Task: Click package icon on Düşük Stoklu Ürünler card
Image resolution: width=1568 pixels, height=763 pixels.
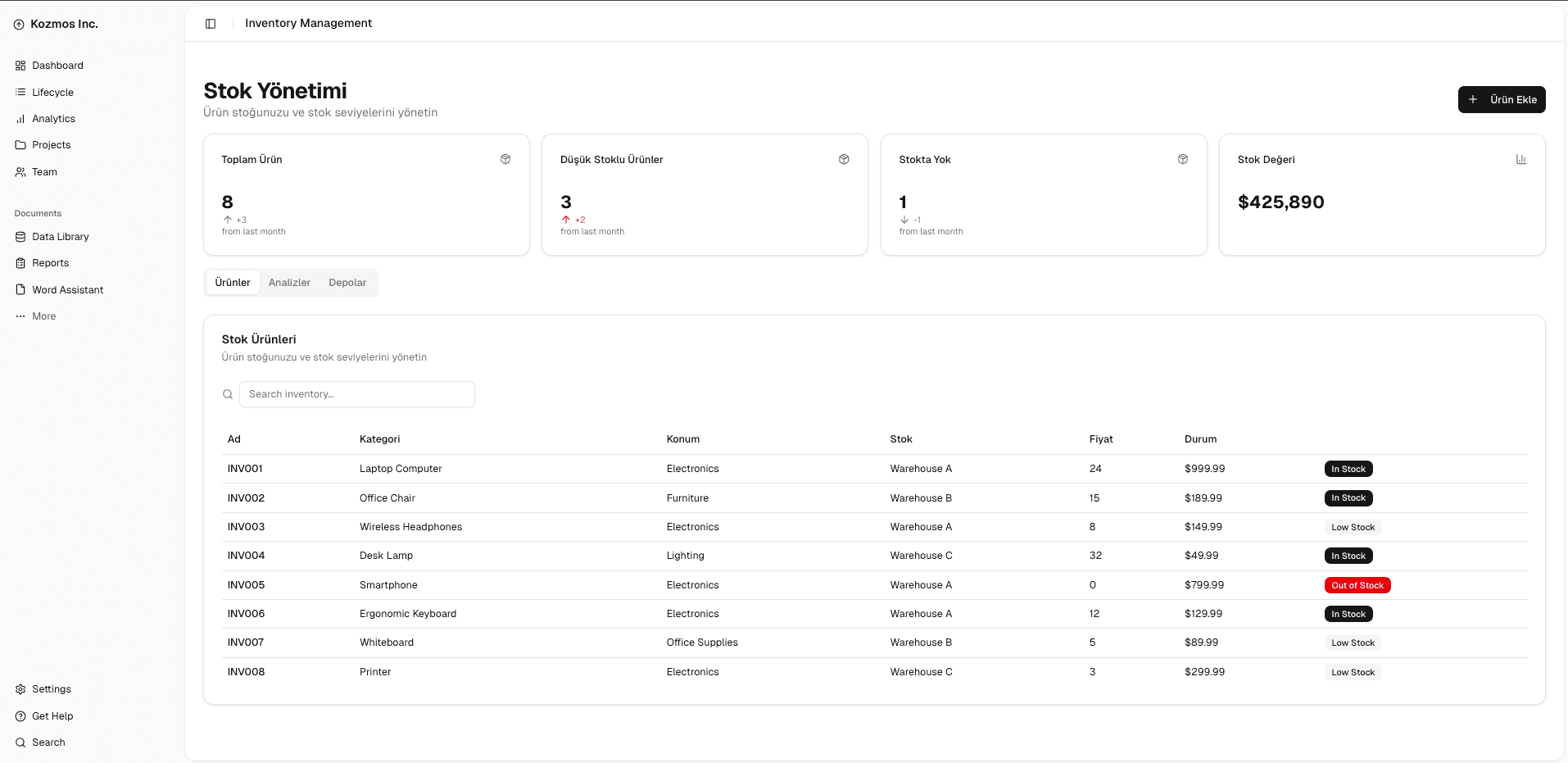Action: pyautogui.click(x=844, y=159)
